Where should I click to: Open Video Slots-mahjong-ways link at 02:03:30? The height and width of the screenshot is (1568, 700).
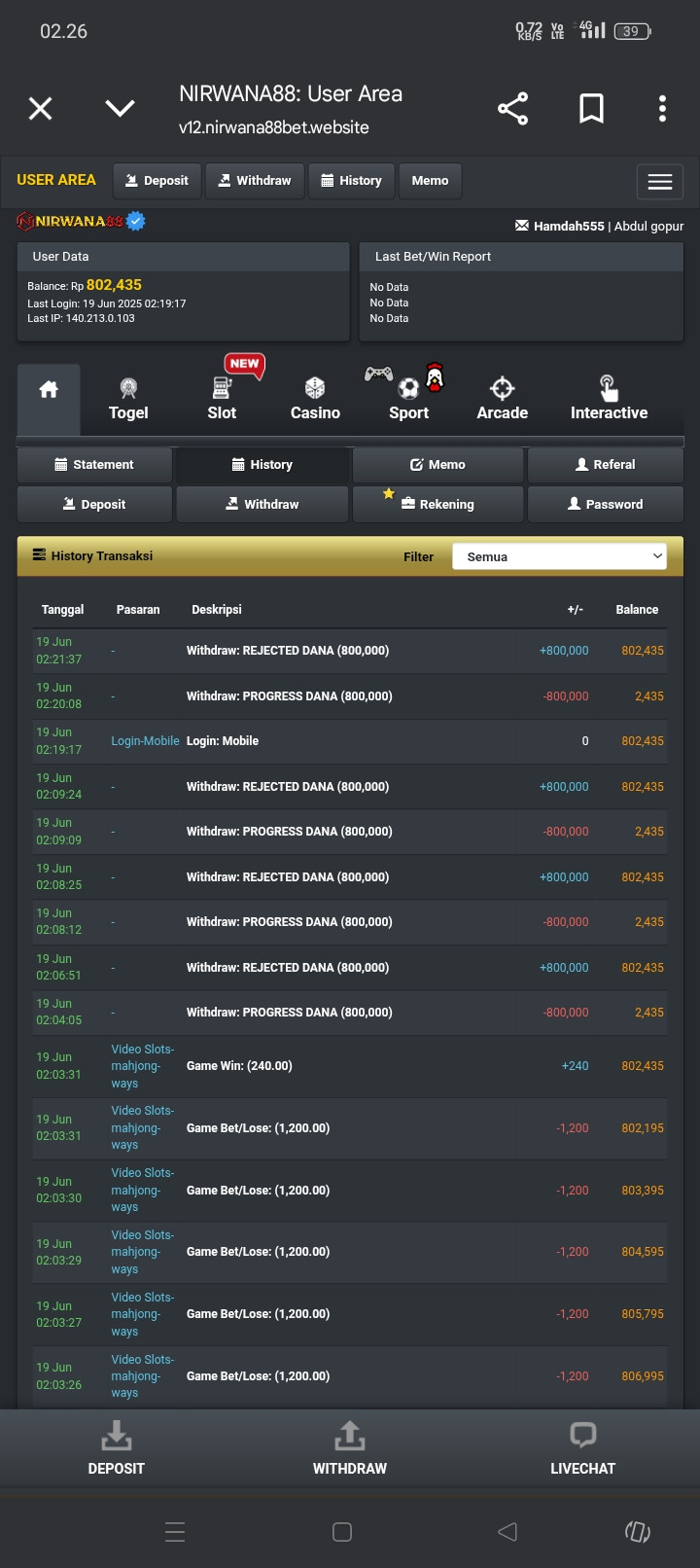143,1191
